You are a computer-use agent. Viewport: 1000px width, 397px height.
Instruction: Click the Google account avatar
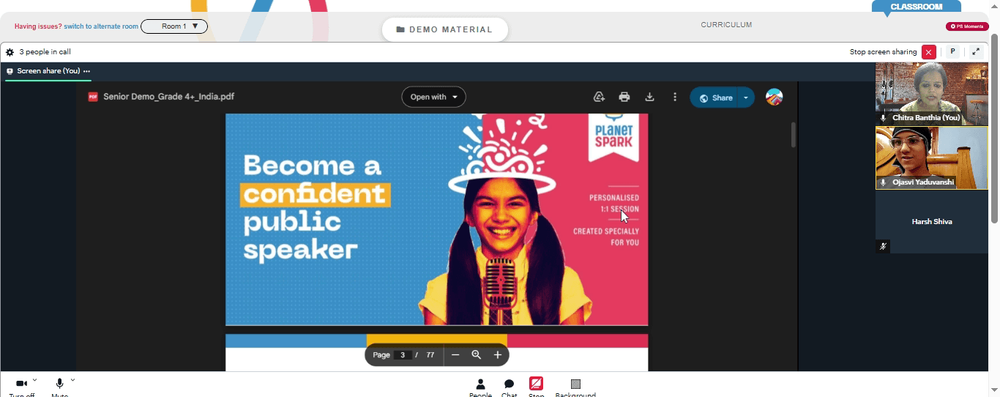tap(774, 97)
